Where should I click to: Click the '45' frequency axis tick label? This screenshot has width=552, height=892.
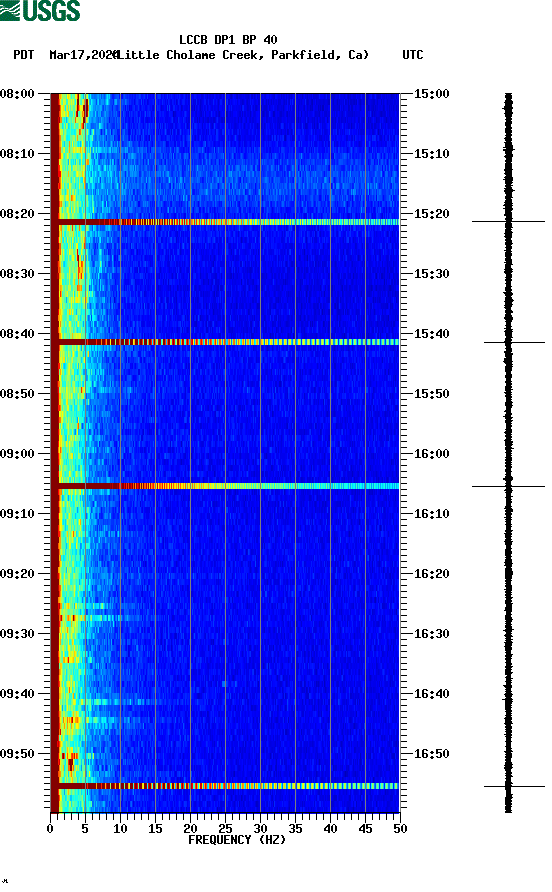pyautogui.click(x=365, y=829)
